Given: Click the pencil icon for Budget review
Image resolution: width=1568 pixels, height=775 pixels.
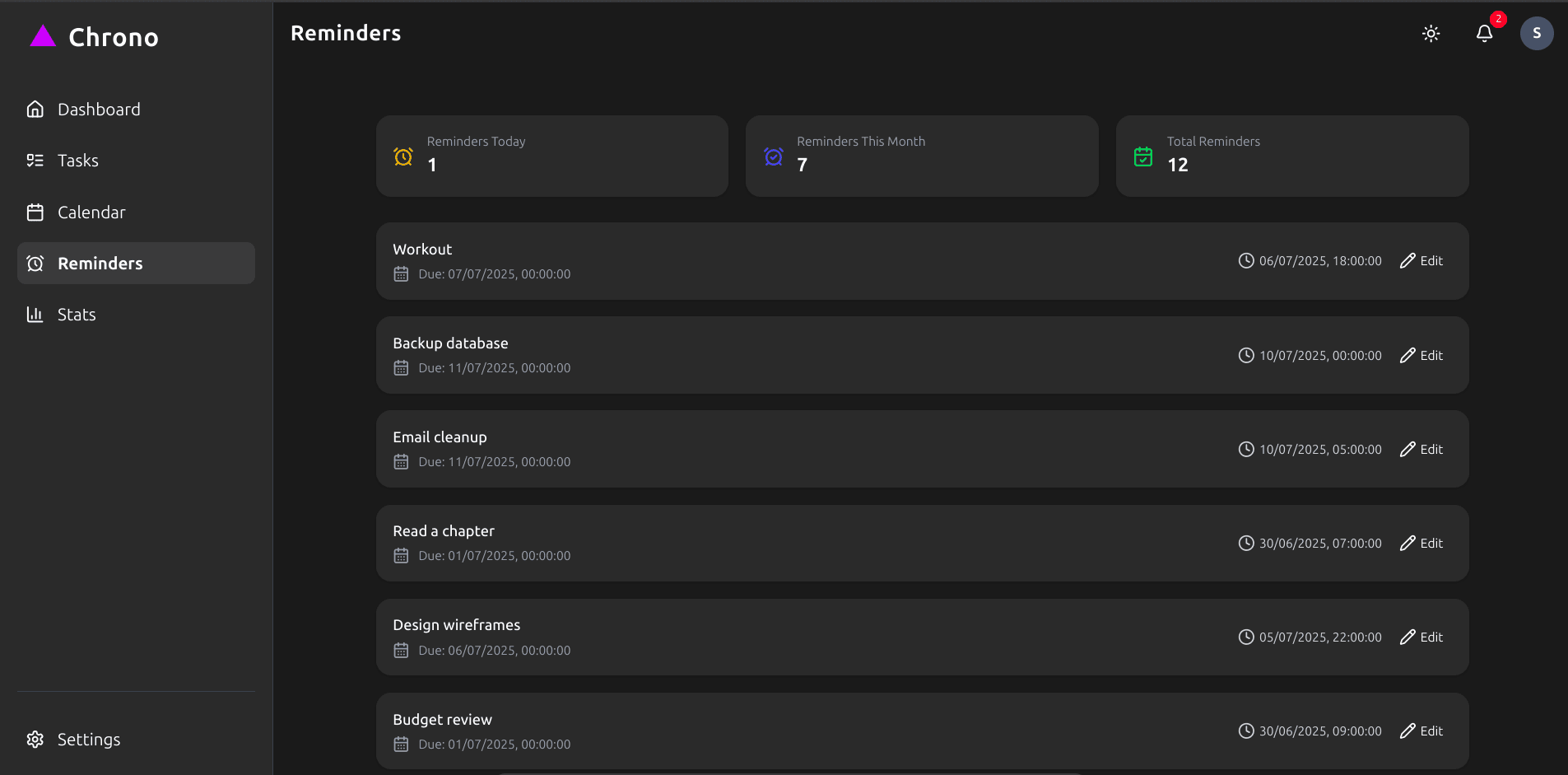Looking at the screenshot, I should click(x=1407, y=731).
